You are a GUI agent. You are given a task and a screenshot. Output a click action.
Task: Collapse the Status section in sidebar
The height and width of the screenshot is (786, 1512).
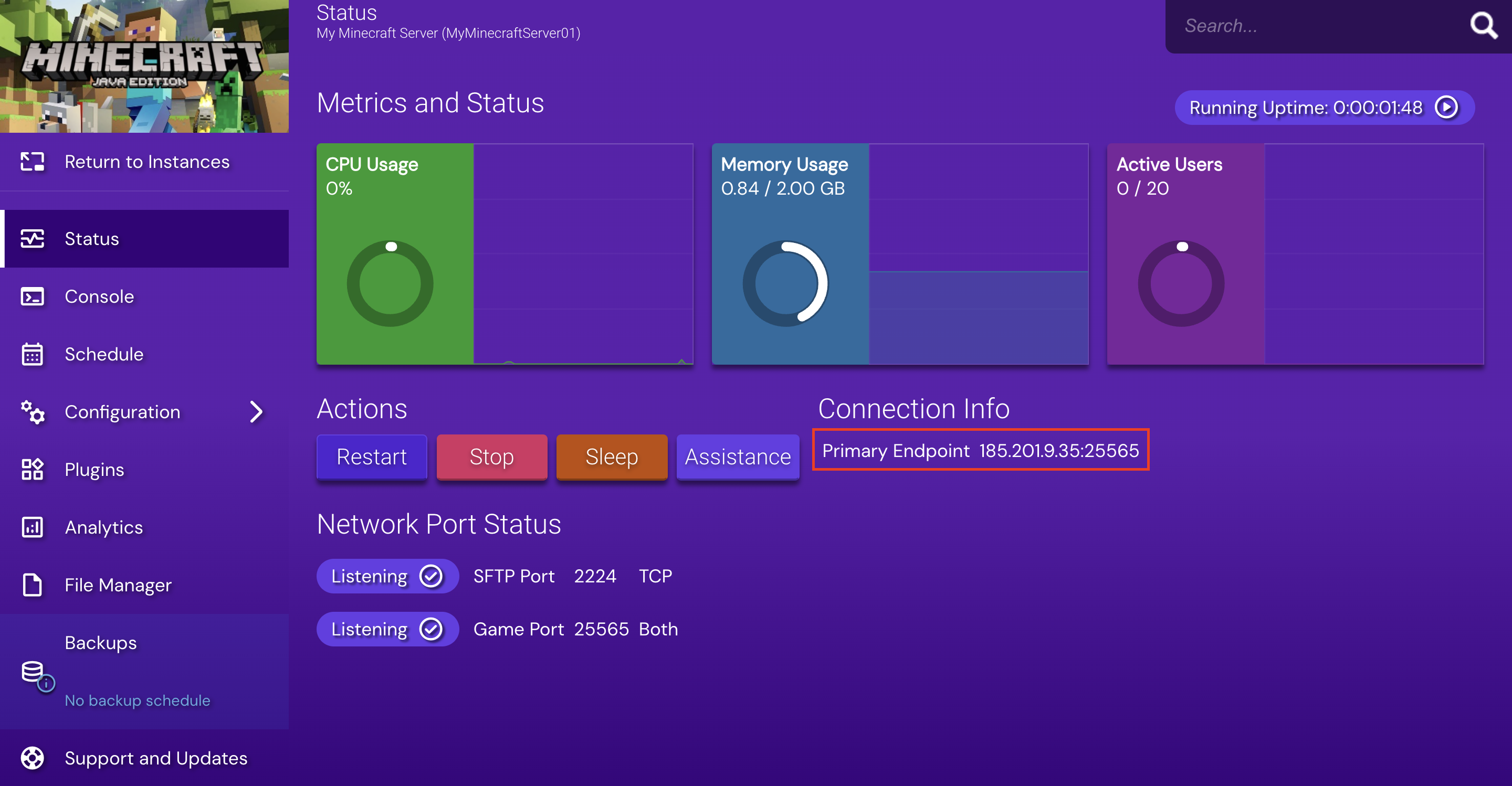(x=91, y=238)
